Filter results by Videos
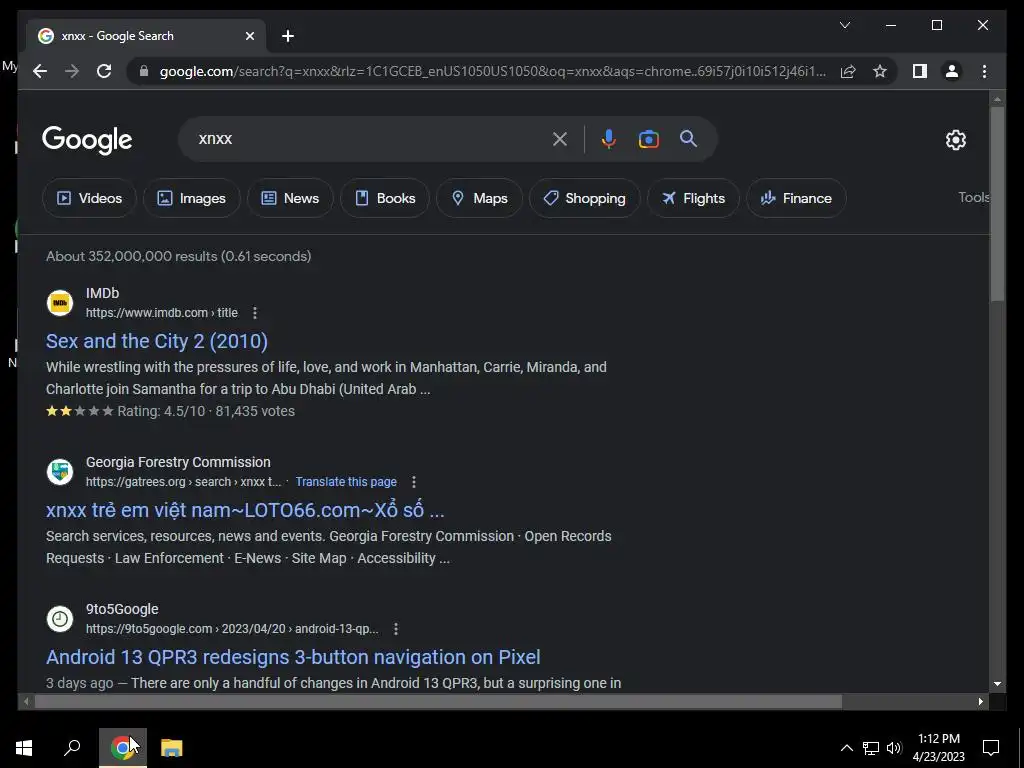 [x=89, y=198]
